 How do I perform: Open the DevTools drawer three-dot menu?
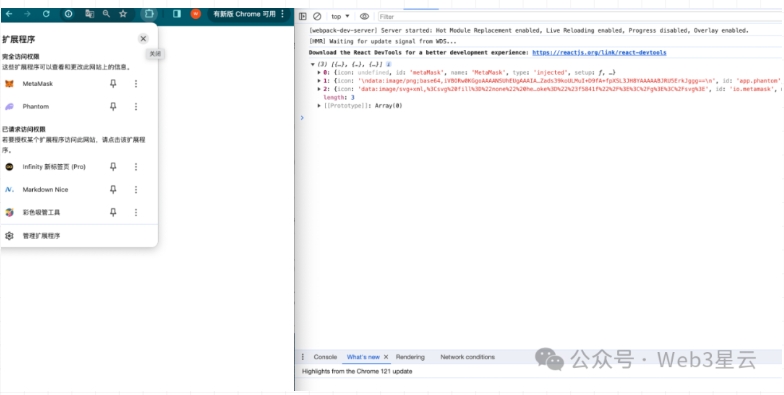pyautogui.click(x=302, y=357)
